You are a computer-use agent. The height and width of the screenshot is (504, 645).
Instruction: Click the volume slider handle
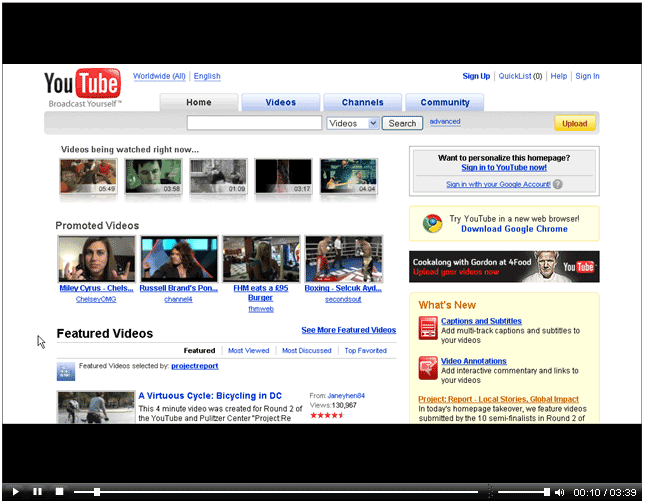pos(546,492)
